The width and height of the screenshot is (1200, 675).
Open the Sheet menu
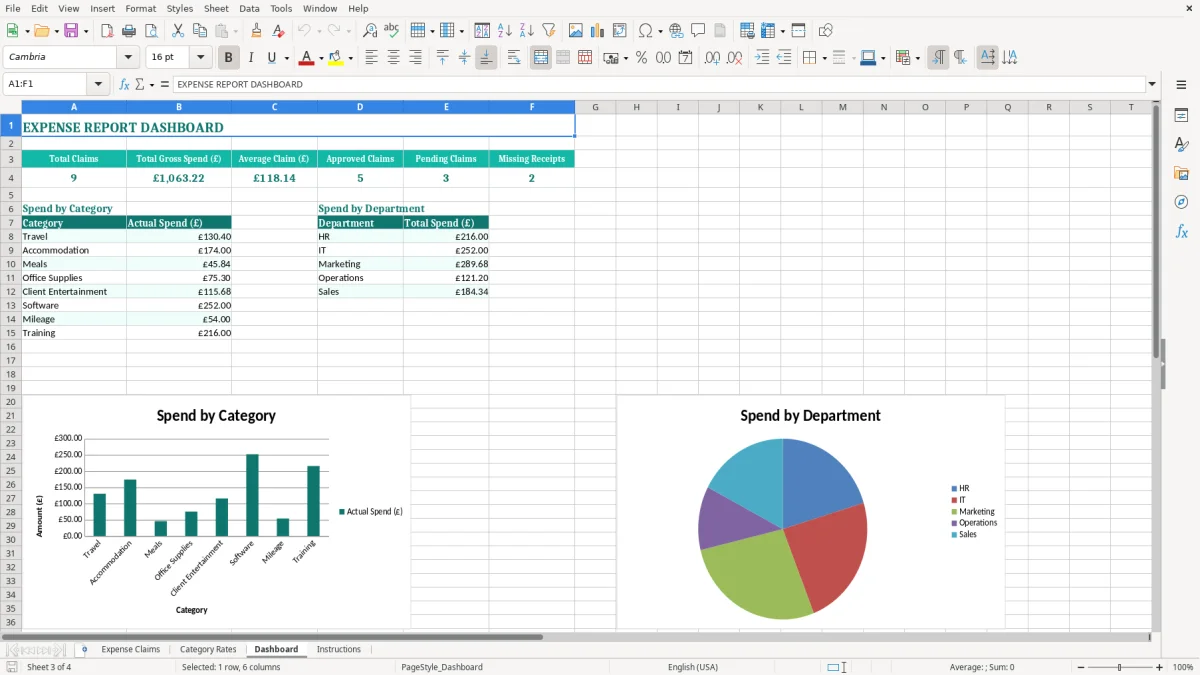point(216,8)
